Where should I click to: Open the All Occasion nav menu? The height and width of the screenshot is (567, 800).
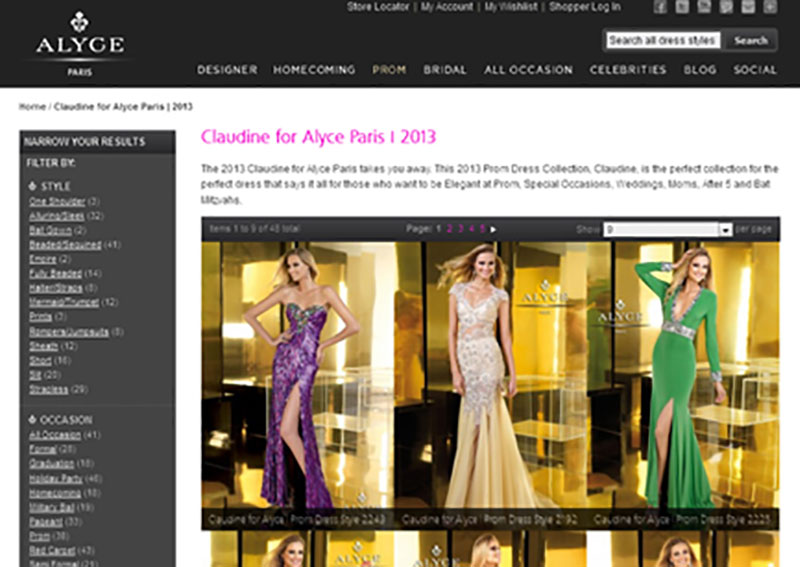coord(528,70)
